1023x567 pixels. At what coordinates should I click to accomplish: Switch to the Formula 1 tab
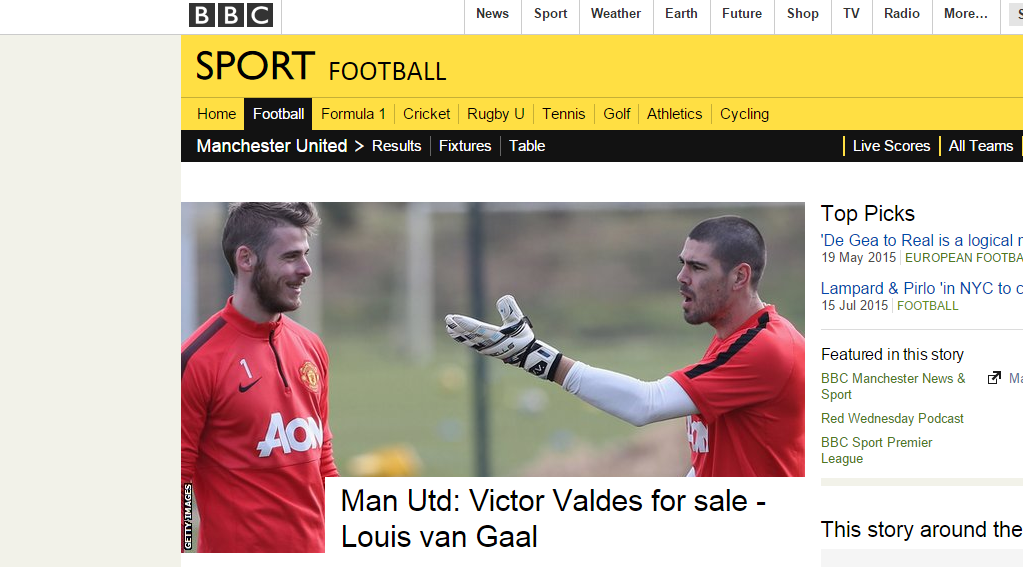pos(353,114)
